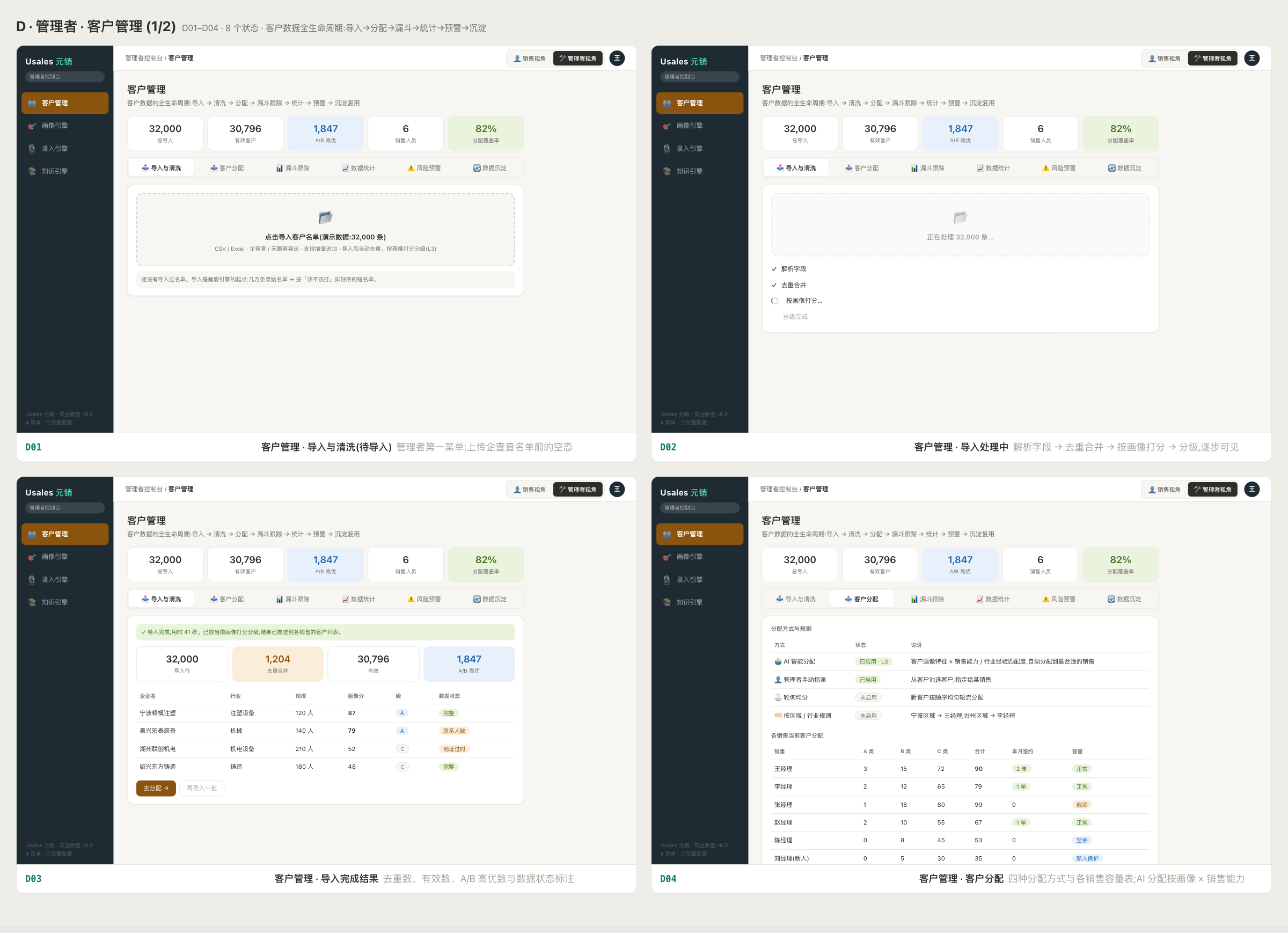Open the 数据沉淀 tab in frame D03
The height and width of the screenshot is (933, 1288).
[x=489, y=600]
